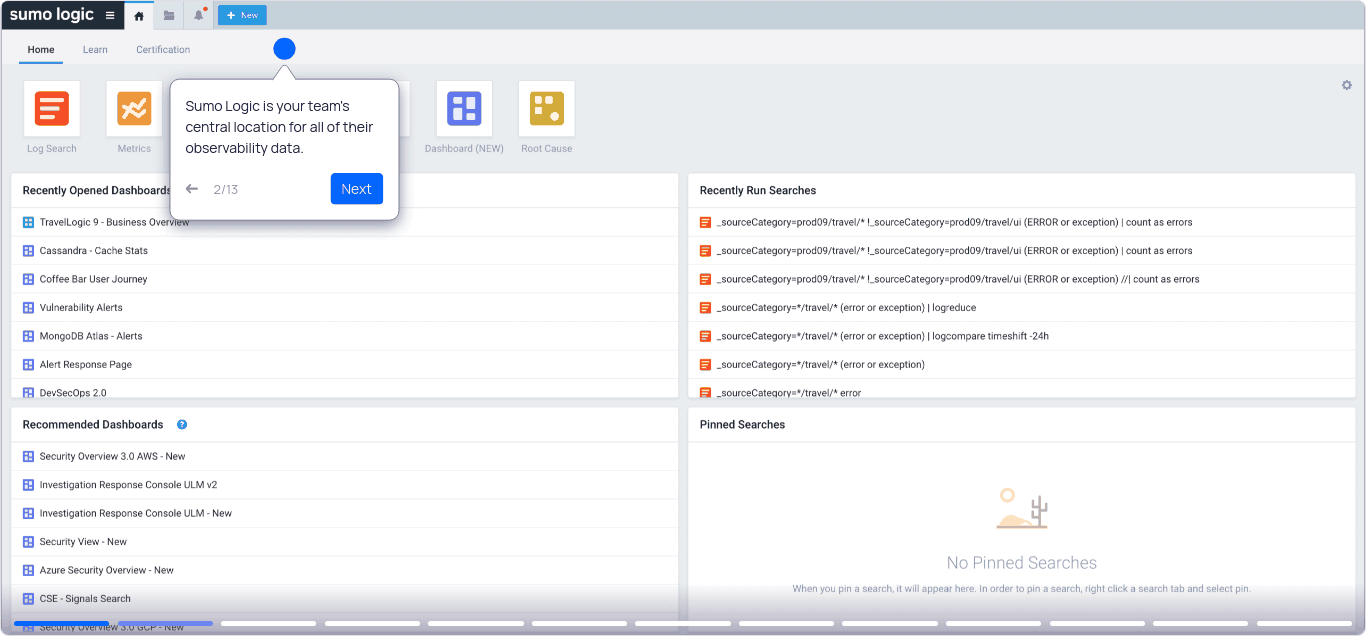Click help icon next to Recommended Dashboards
1366x636 pixels.
[x=182, y=424]
